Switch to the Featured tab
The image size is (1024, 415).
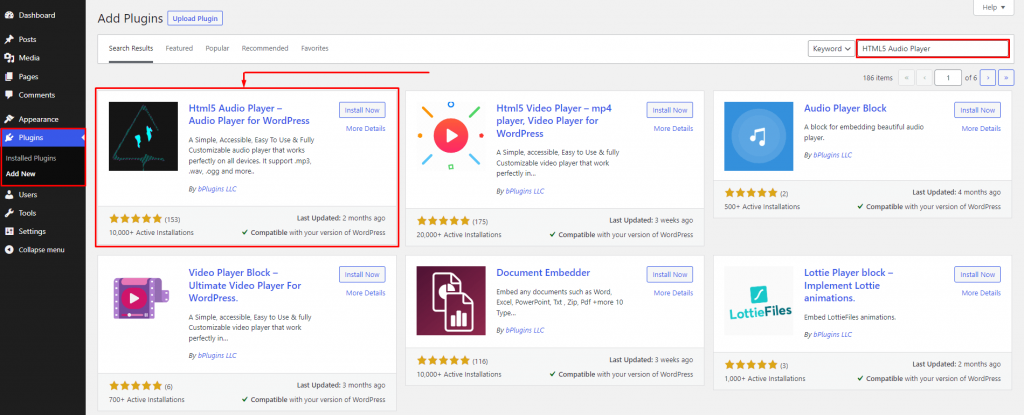[x=179, y=48]
